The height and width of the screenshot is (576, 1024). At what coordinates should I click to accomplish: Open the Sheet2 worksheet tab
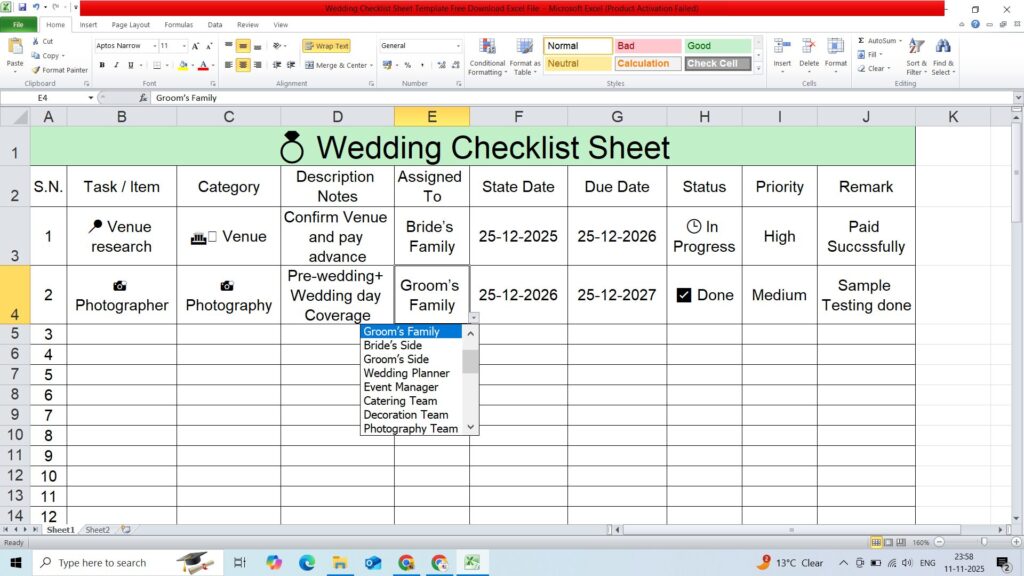(97, 530)
